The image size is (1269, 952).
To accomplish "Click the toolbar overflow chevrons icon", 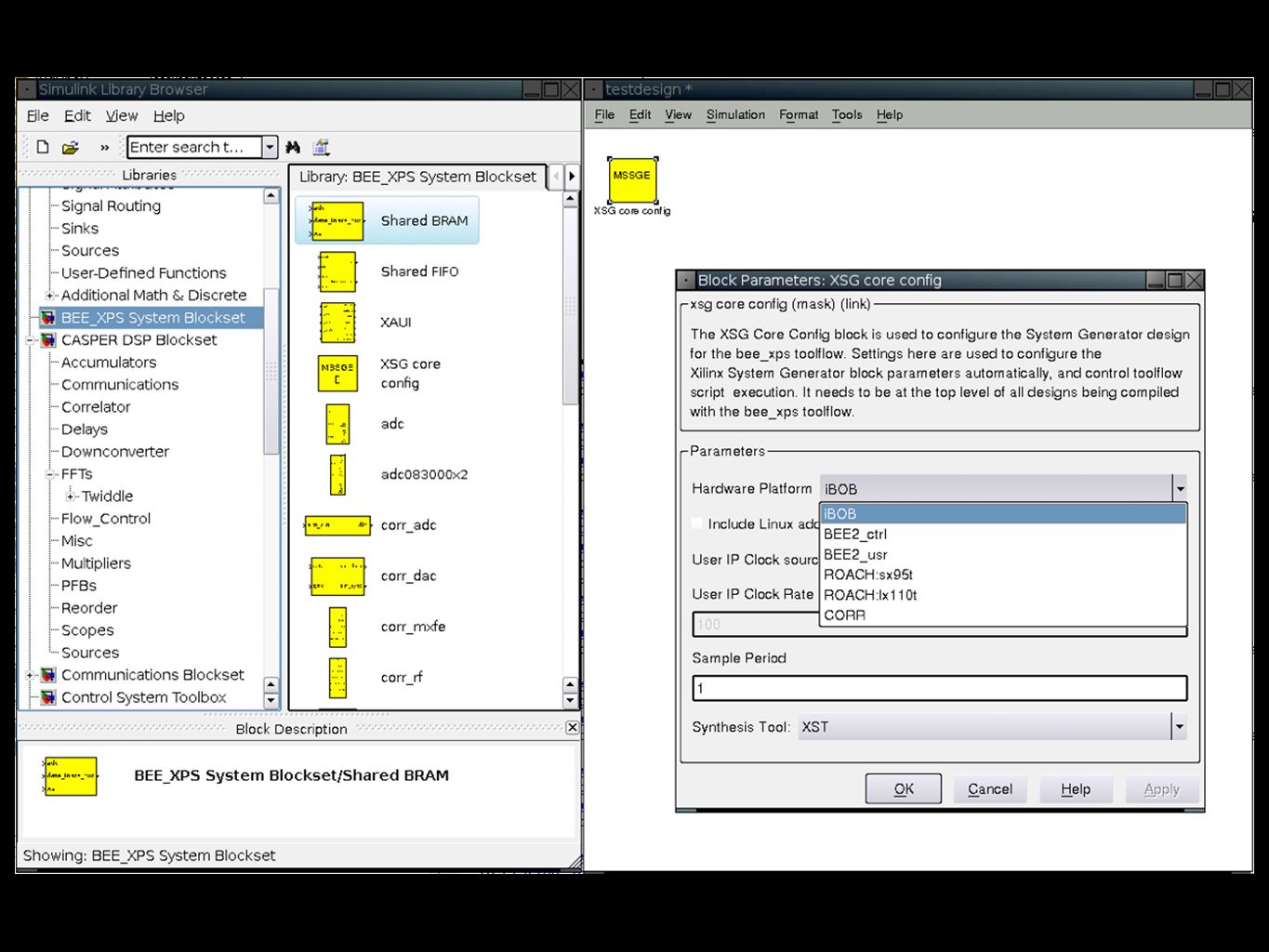I will click(x=104, y=147).
